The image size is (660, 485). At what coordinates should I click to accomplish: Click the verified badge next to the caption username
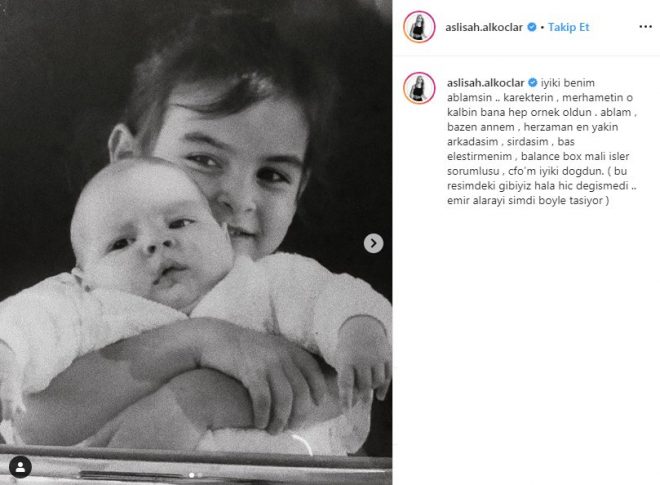coord(532,83)
